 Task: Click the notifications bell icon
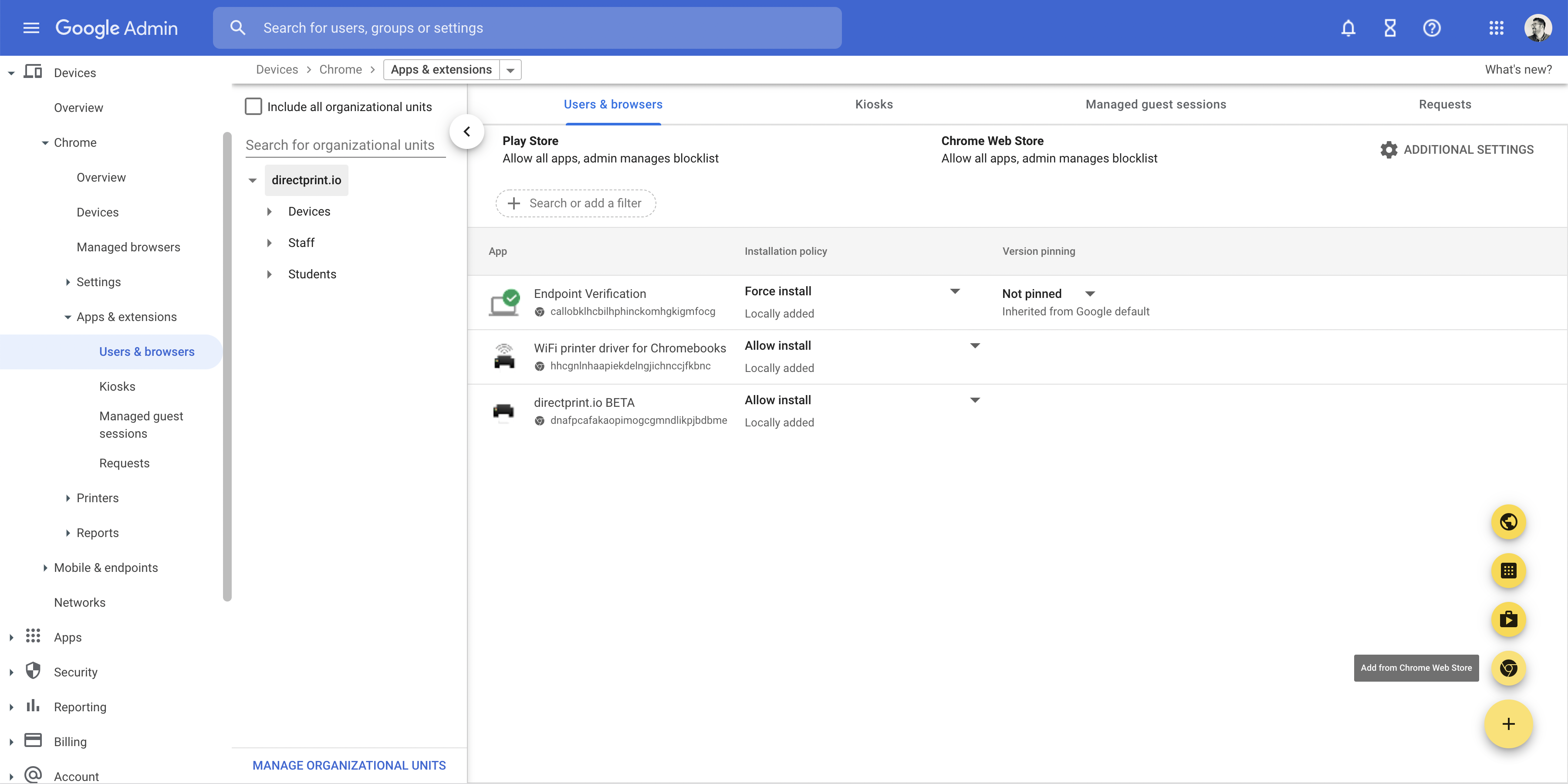[x=1348, y=28]
